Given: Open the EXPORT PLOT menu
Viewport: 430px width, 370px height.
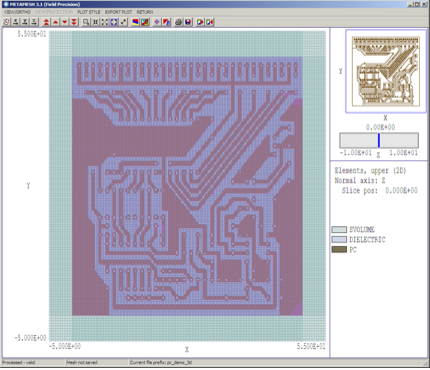Looking at the screenshot, I should 118,12.
